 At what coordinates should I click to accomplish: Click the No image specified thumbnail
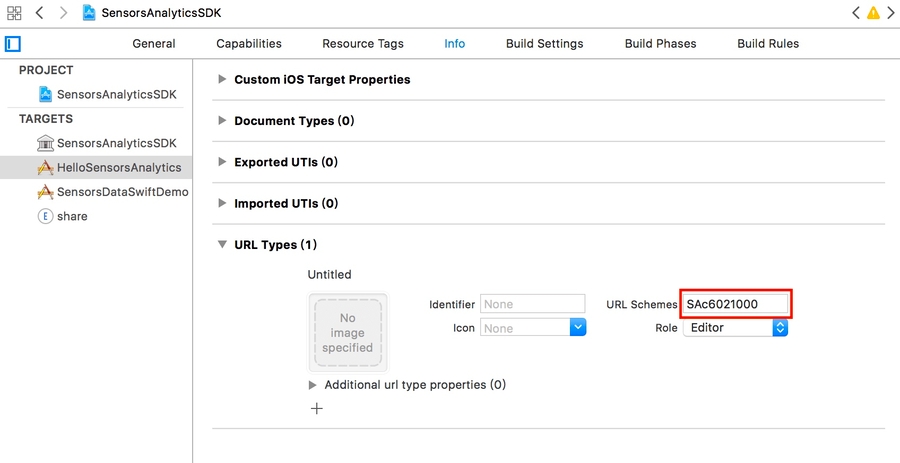click(348, 333)
